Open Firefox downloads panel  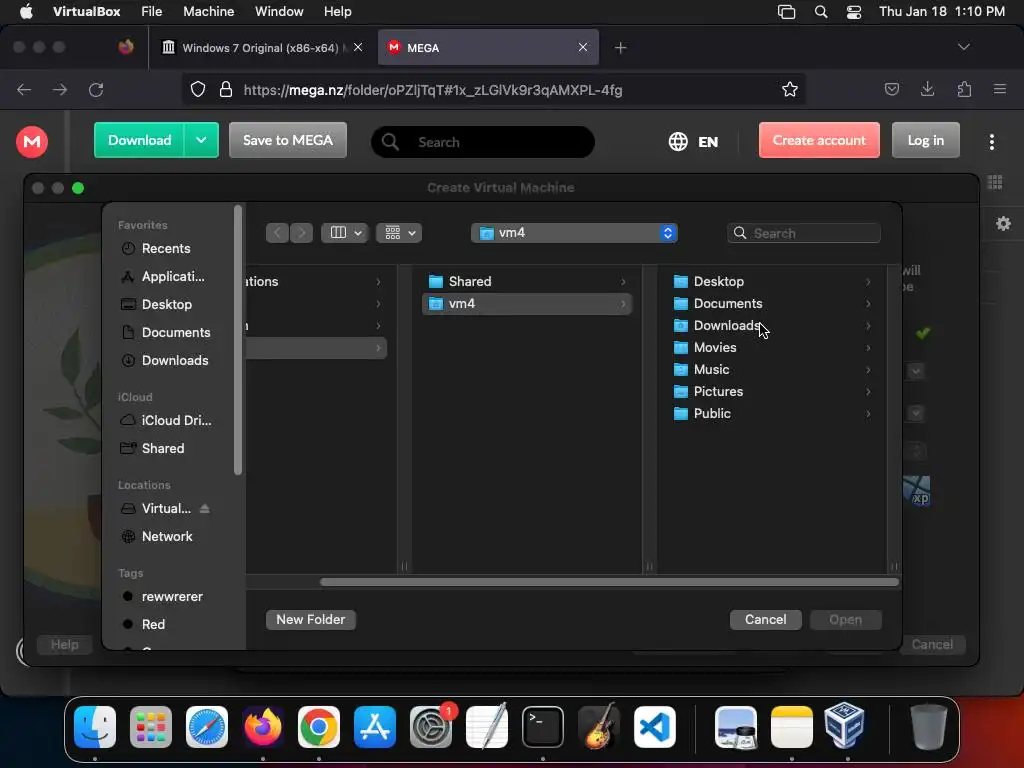(x=927, y=89)
